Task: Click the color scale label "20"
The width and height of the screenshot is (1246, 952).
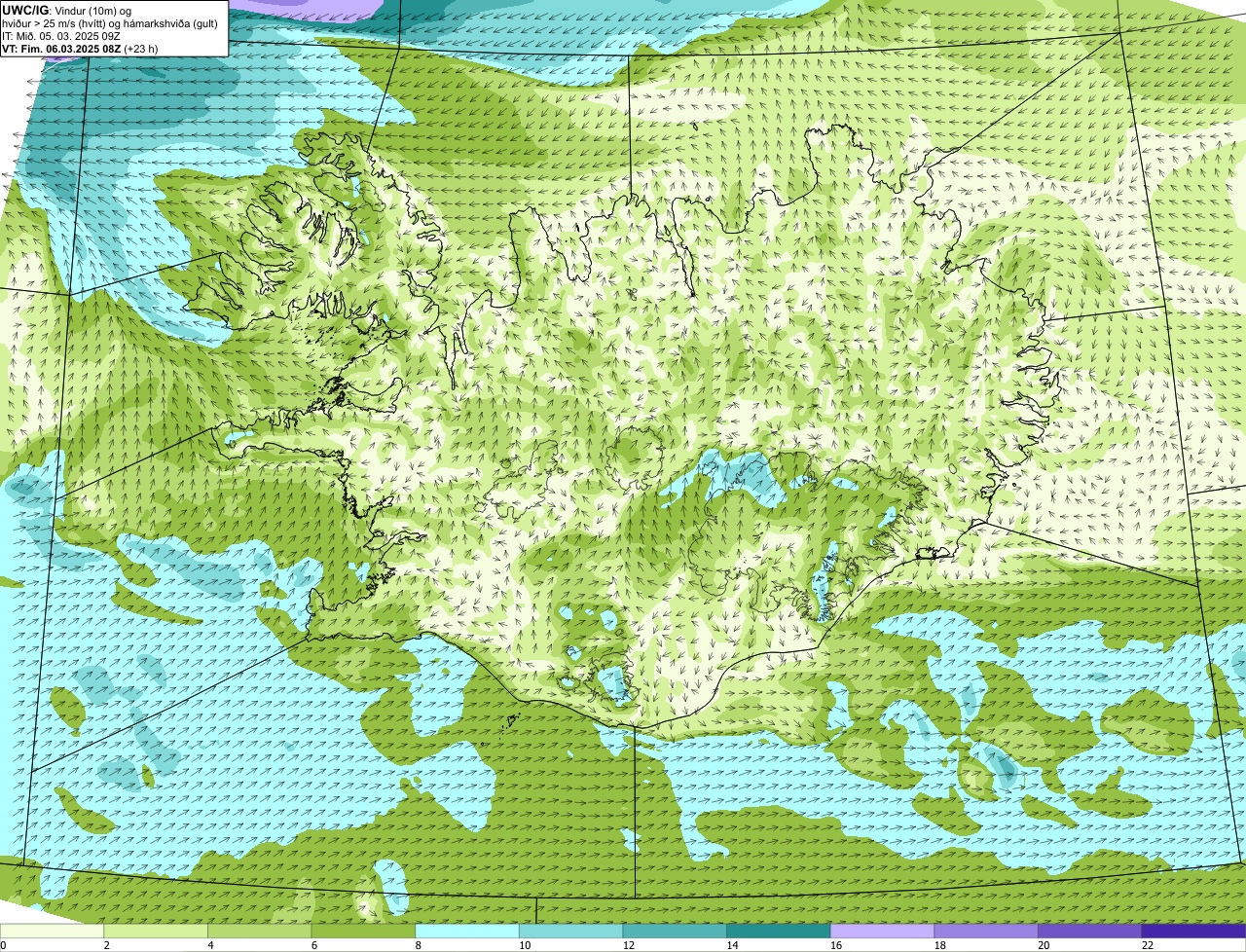Action: click(1044, 945)
